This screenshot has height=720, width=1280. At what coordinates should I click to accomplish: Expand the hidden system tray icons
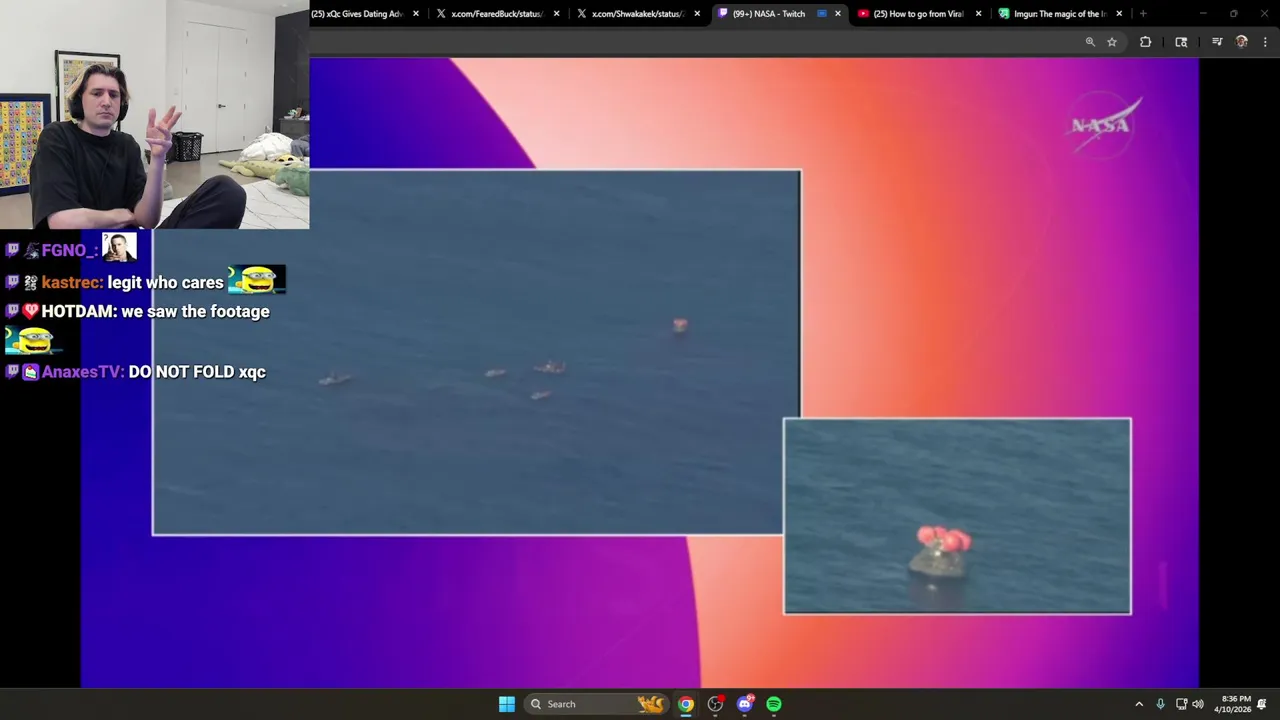point(1139,704)
